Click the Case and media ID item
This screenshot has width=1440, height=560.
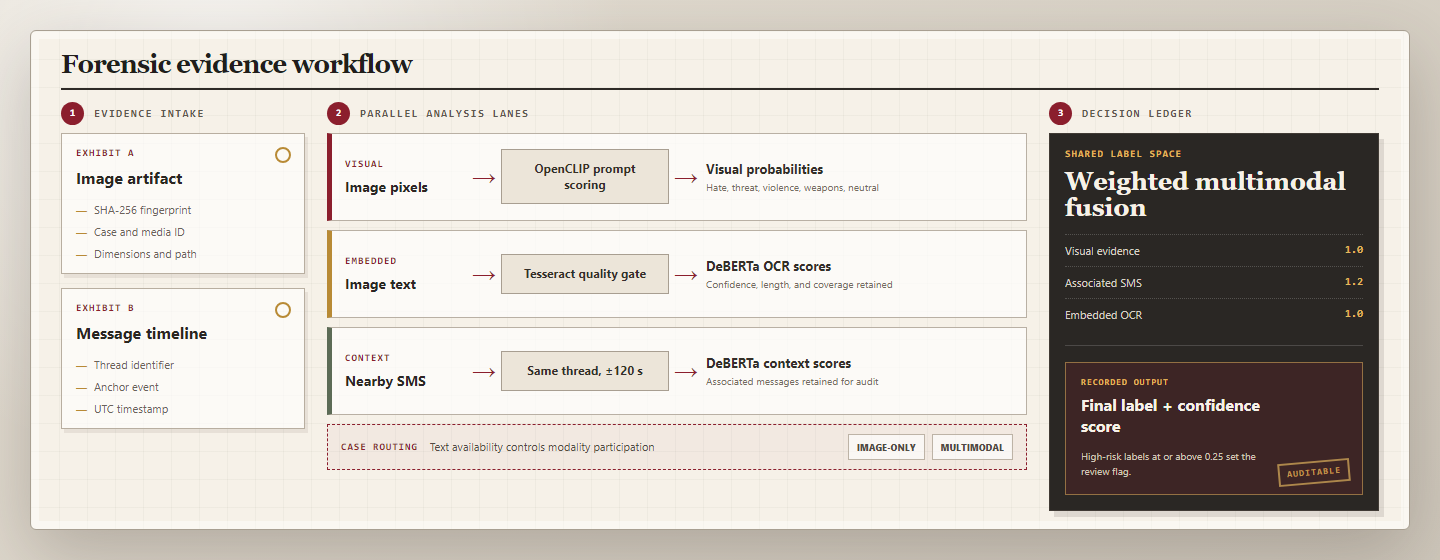[139, 232]
